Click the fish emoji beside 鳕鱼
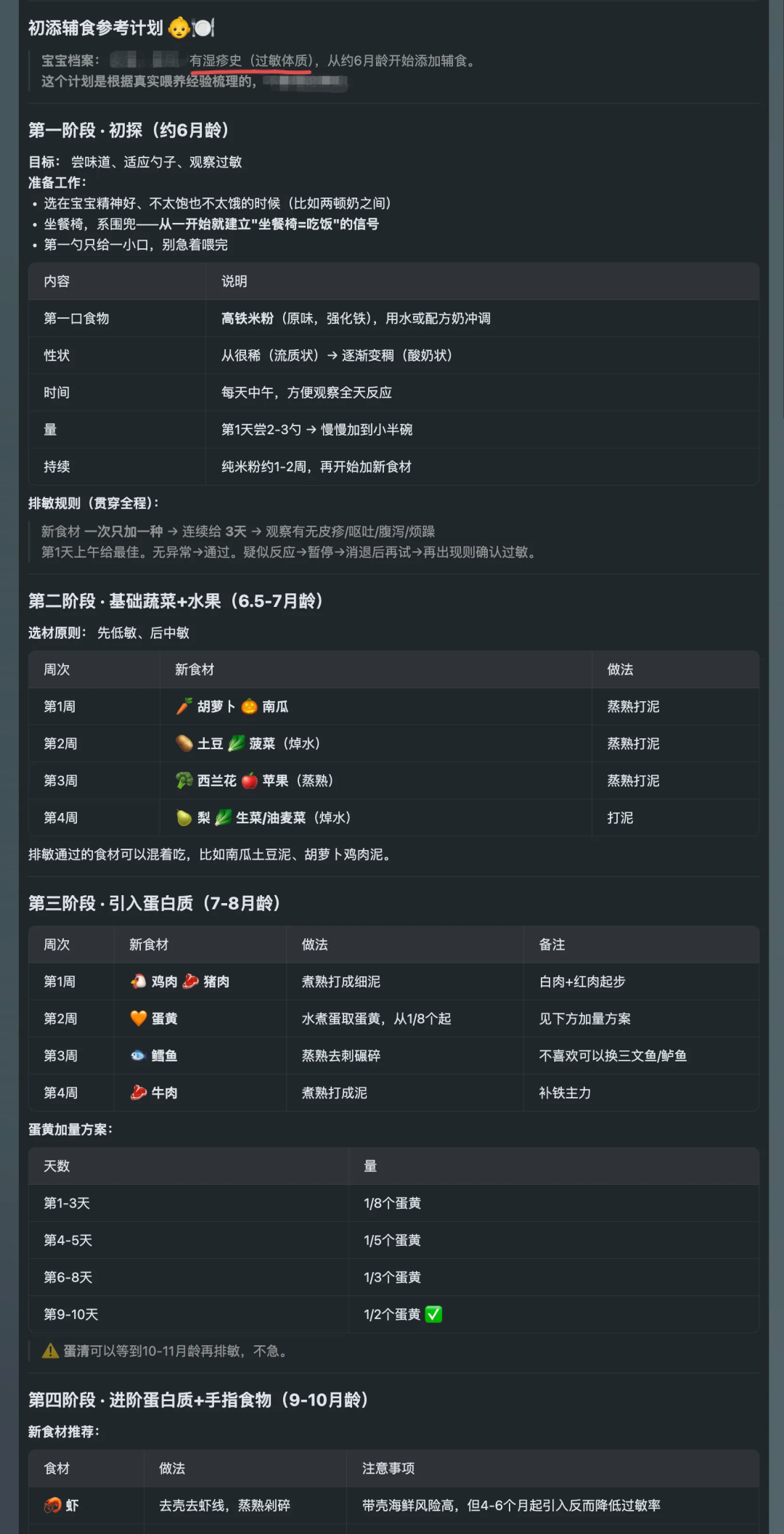 [x=138, y=1056]
